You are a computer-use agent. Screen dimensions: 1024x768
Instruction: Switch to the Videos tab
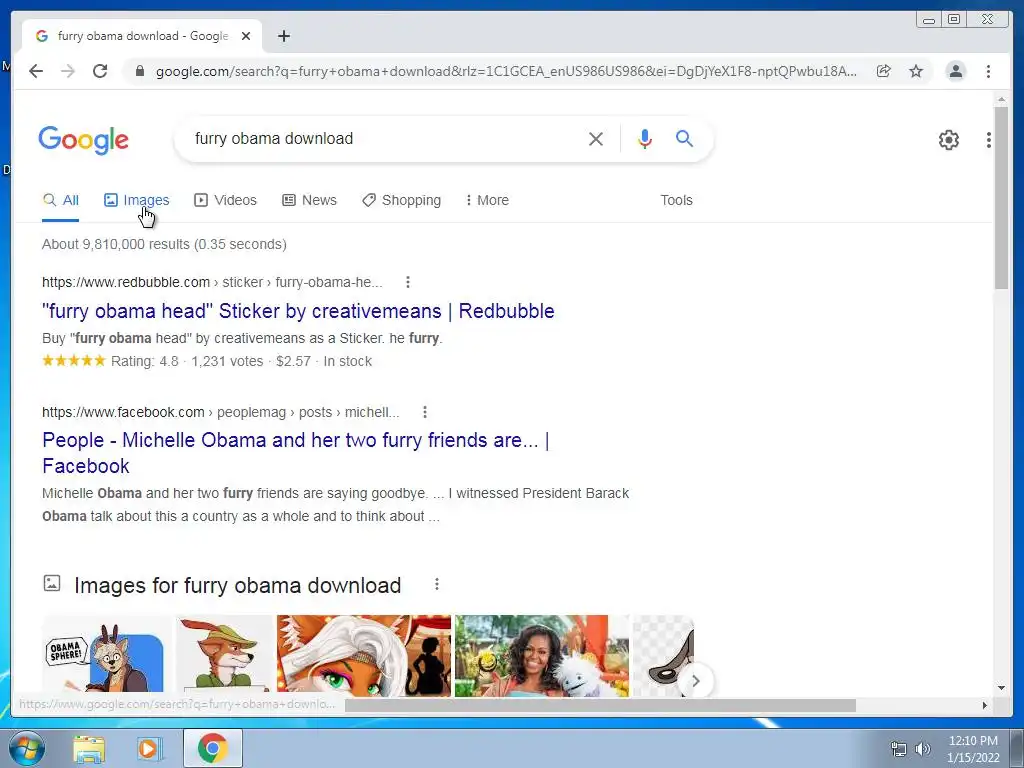pos(225,200)
